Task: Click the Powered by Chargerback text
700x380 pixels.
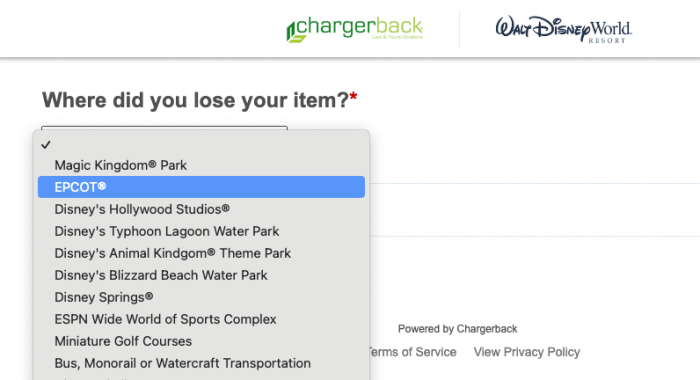Action: (458, 329)
